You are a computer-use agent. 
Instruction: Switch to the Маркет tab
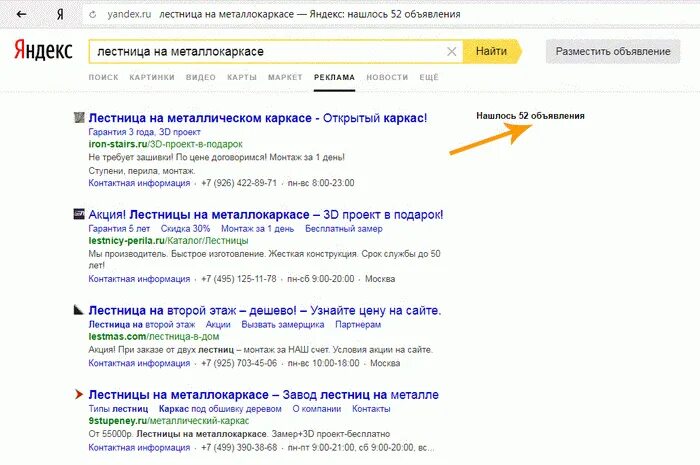tap(285, 78)
